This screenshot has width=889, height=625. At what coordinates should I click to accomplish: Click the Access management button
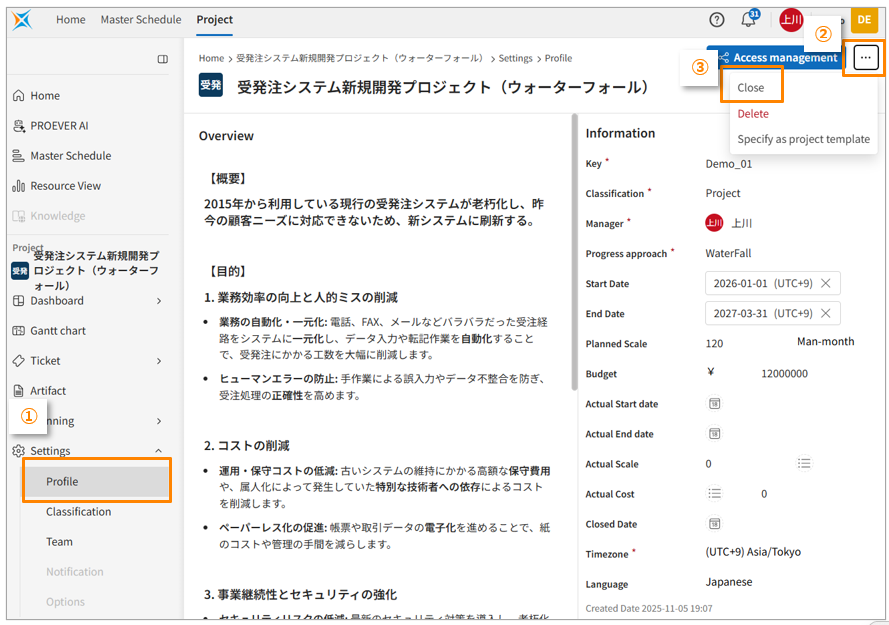pos(775,58)
